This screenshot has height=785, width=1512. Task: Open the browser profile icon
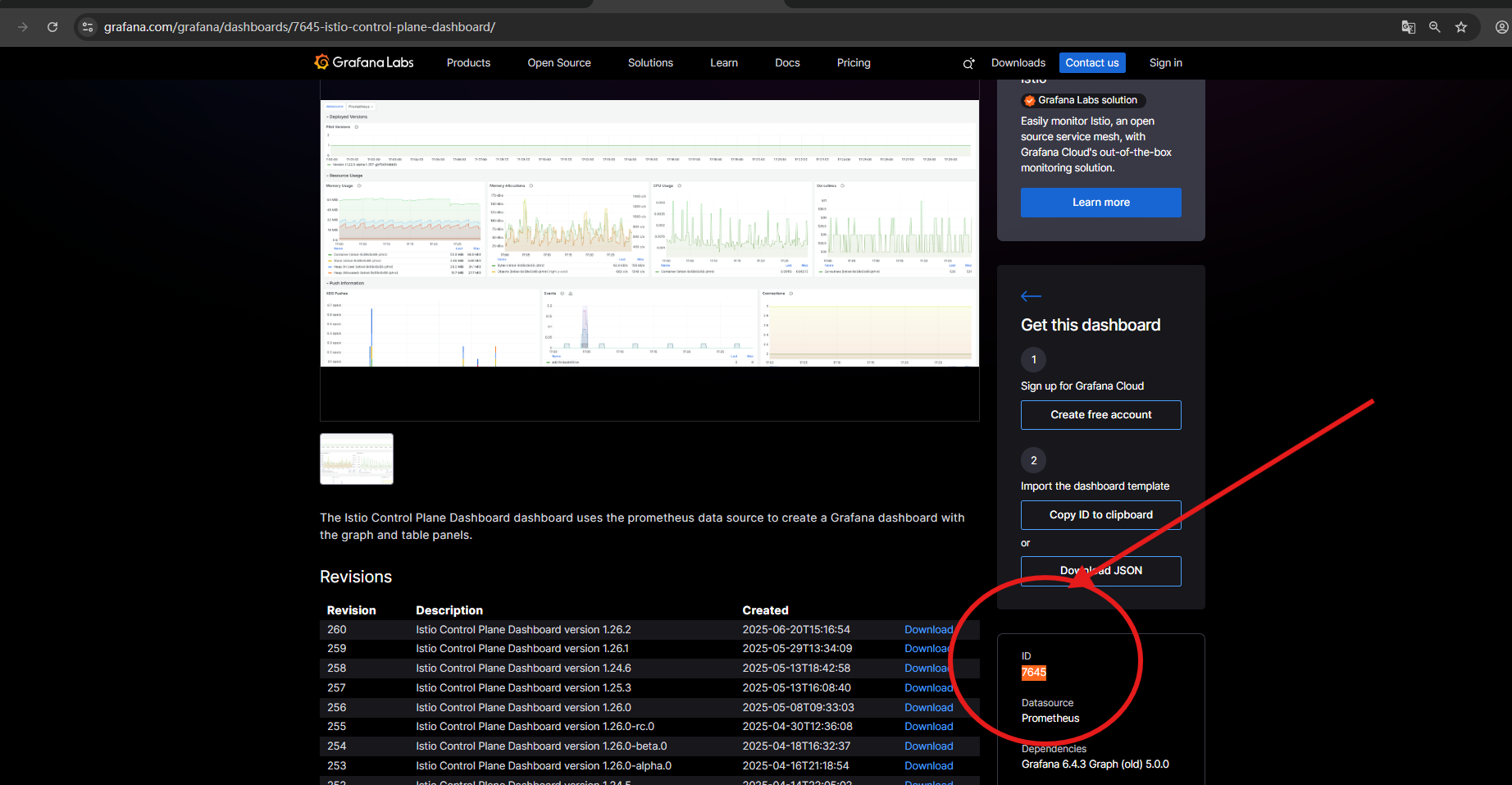[x=1501, y=27]
